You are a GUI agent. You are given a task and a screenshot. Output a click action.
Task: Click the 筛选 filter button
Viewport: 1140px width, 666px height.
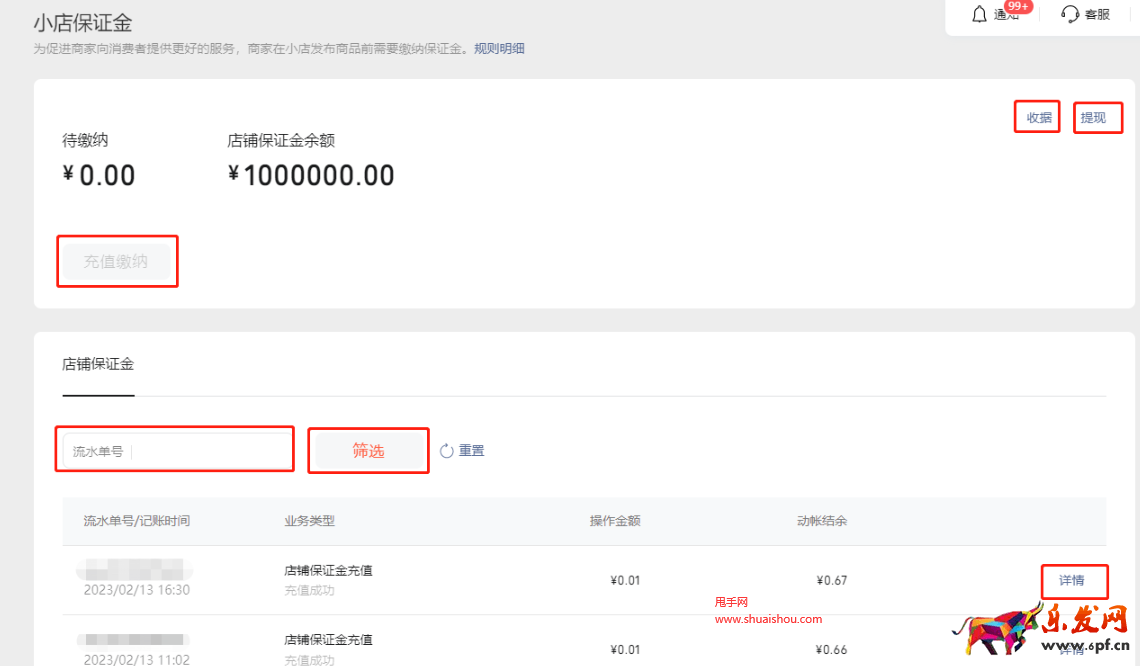(x=368, y=450)
